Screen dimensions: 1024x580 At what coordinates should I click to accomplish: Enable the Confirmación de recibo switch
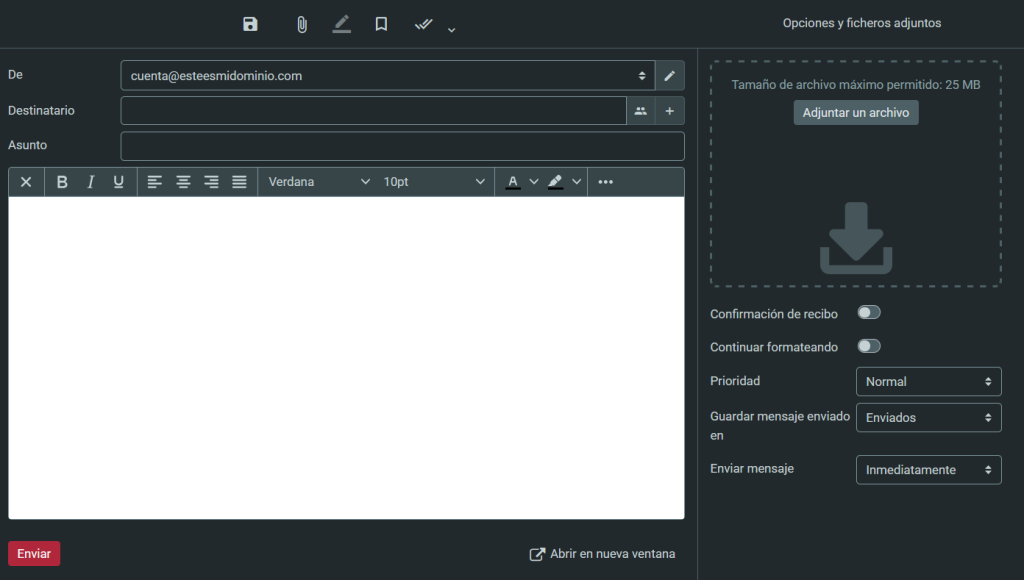pyautogui.click(x=868, y=313)
